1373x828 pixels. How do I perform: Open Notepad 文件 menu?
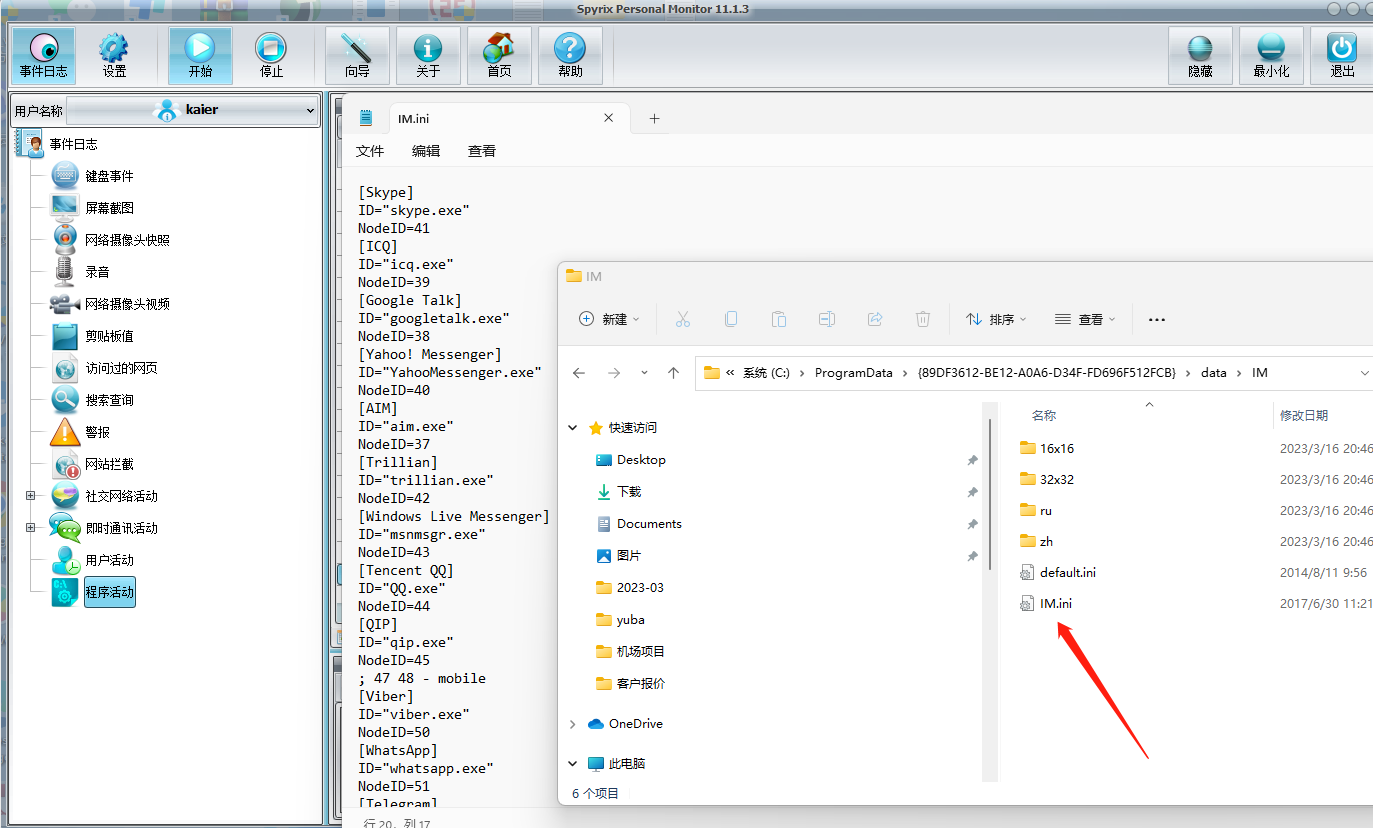pos(370,151)
